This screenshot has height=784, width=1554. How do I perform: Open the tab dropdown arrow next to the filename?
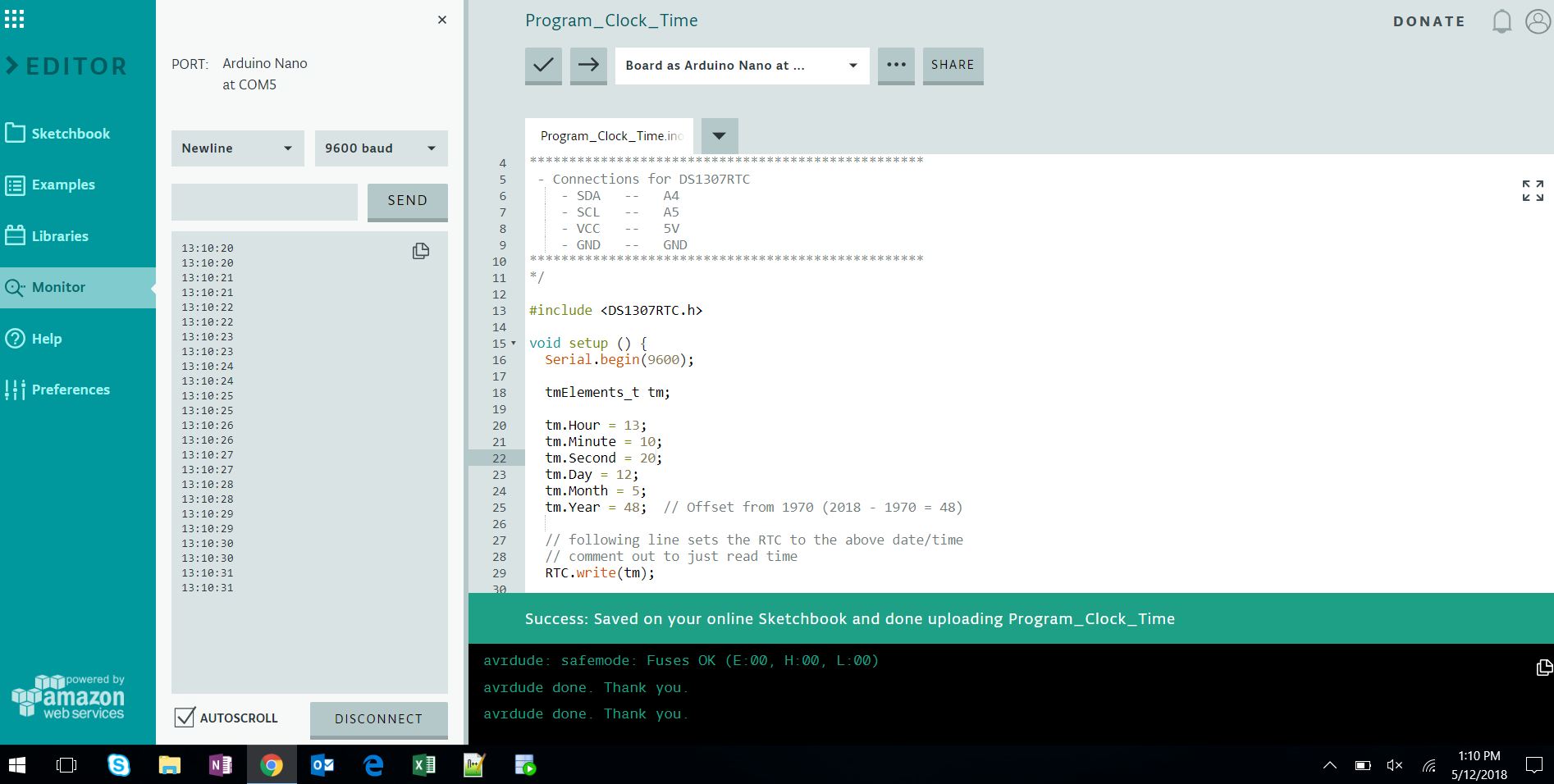tap(718, 135)
